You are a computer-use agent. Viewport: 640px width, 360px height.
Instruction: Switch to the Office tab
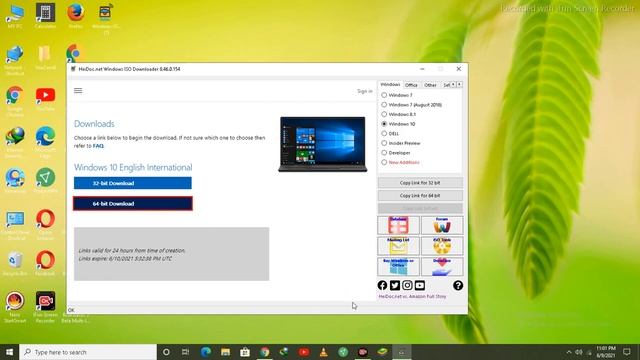coord(411,85)
